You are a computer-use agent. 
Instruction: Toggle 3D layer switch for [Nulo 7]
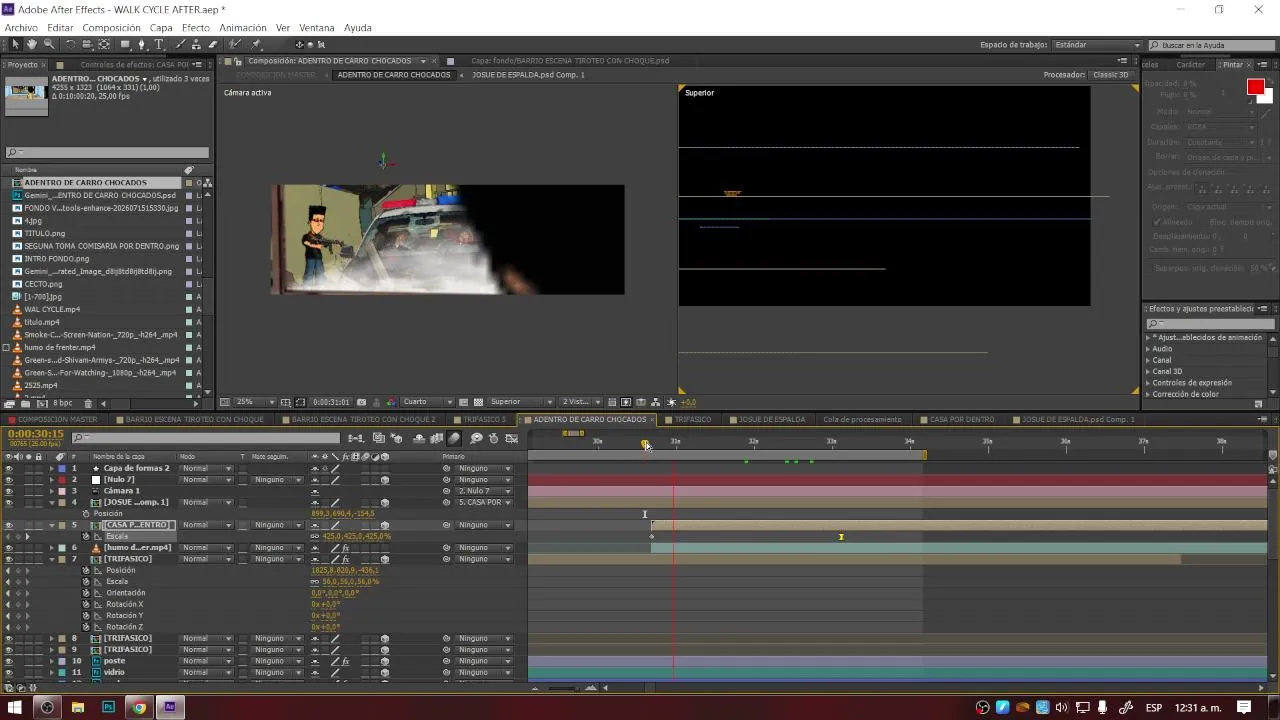point(385,480)
